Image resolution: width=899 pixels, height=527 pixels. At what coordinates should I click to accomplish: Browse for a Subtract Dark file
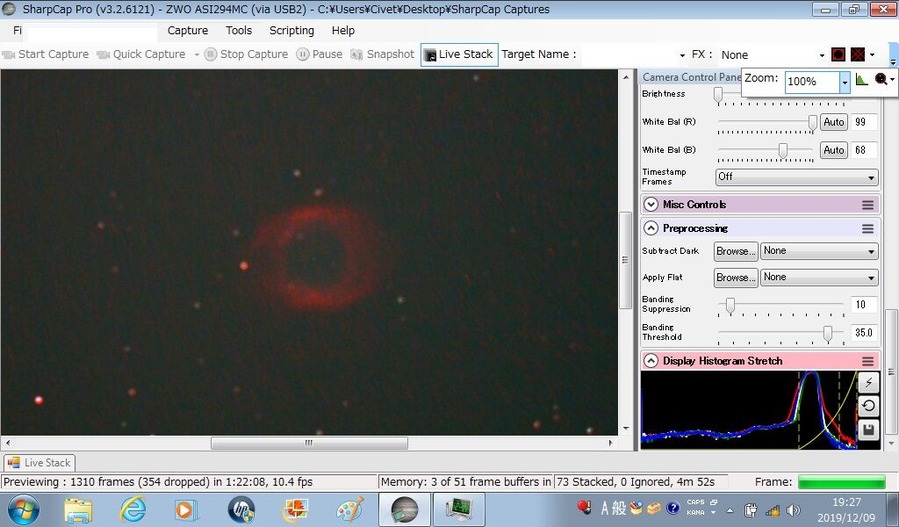(x=736, y=251)
